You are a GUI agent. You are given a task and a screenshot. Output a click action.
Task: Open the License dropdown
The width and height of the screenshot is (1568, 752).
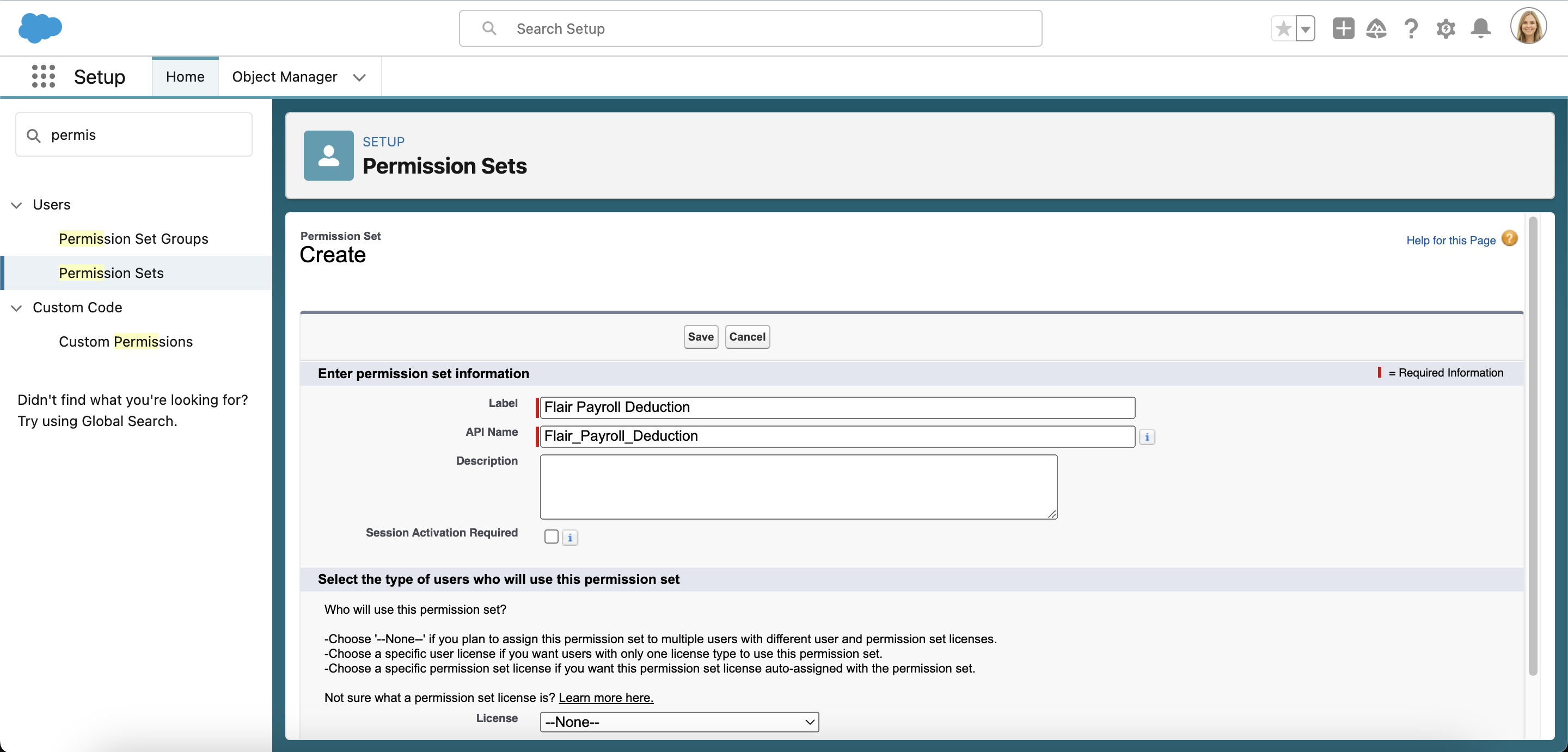(x=679, y=722)
